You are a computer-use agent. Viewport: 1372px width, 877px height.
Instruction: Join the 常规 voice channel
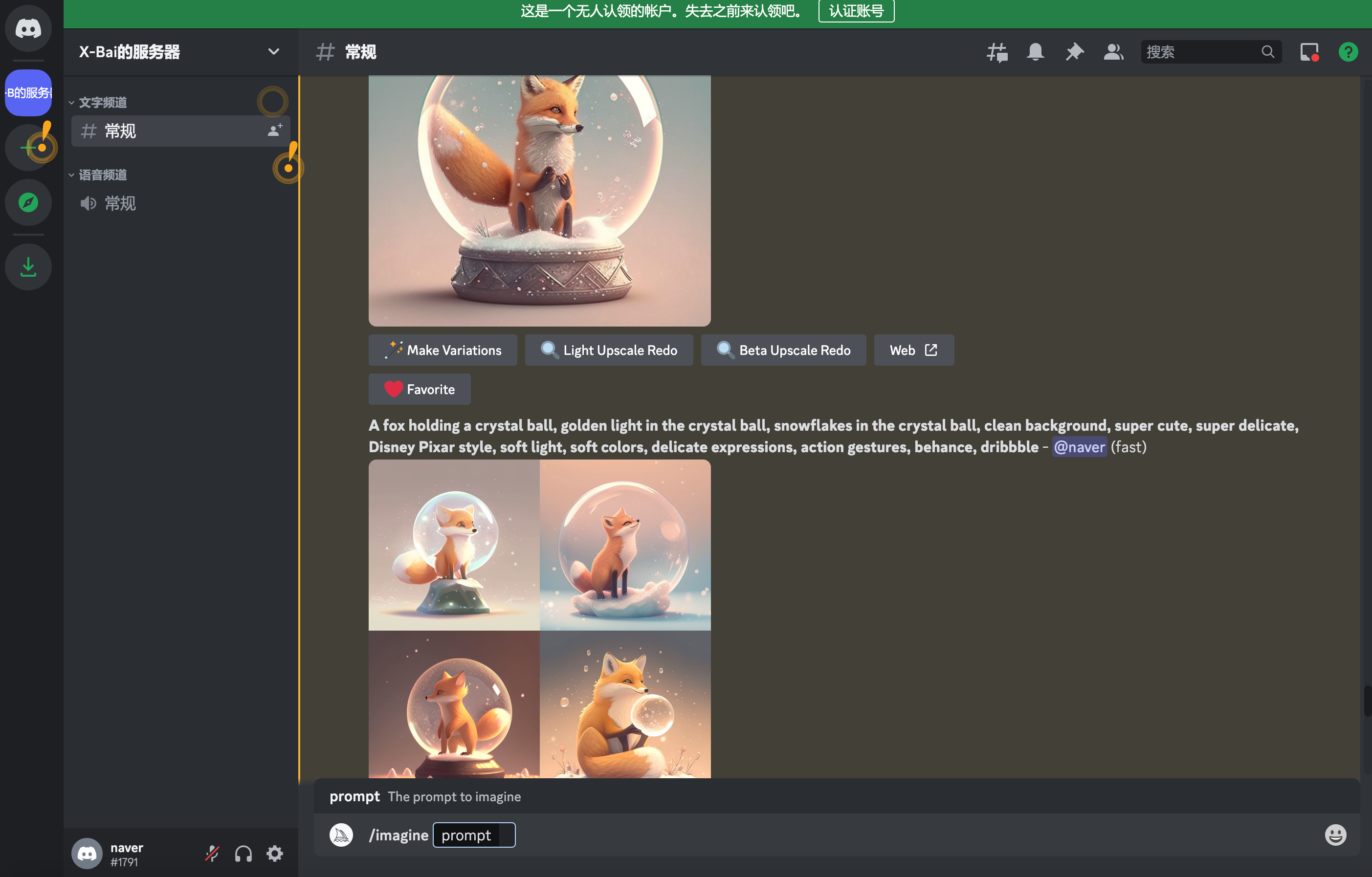(120, 203)
